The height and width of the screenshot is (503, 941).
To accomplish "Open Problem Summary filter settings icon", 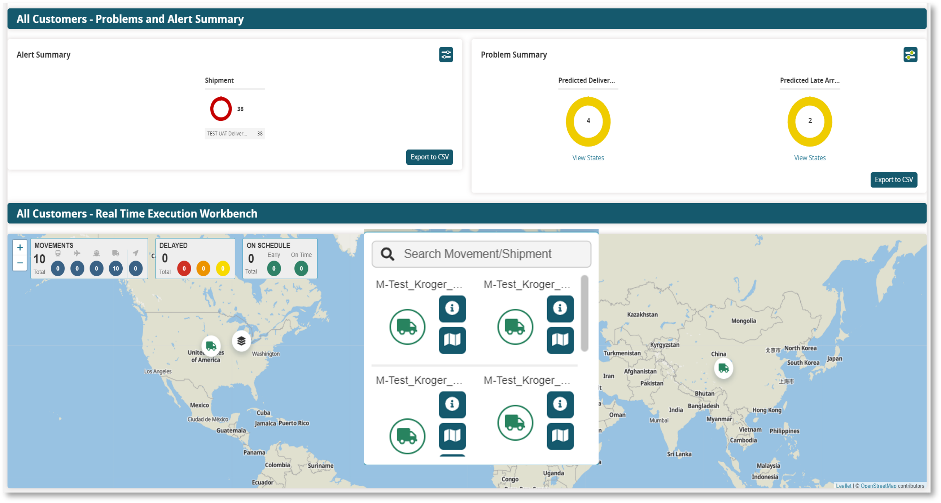I will 909,55.
